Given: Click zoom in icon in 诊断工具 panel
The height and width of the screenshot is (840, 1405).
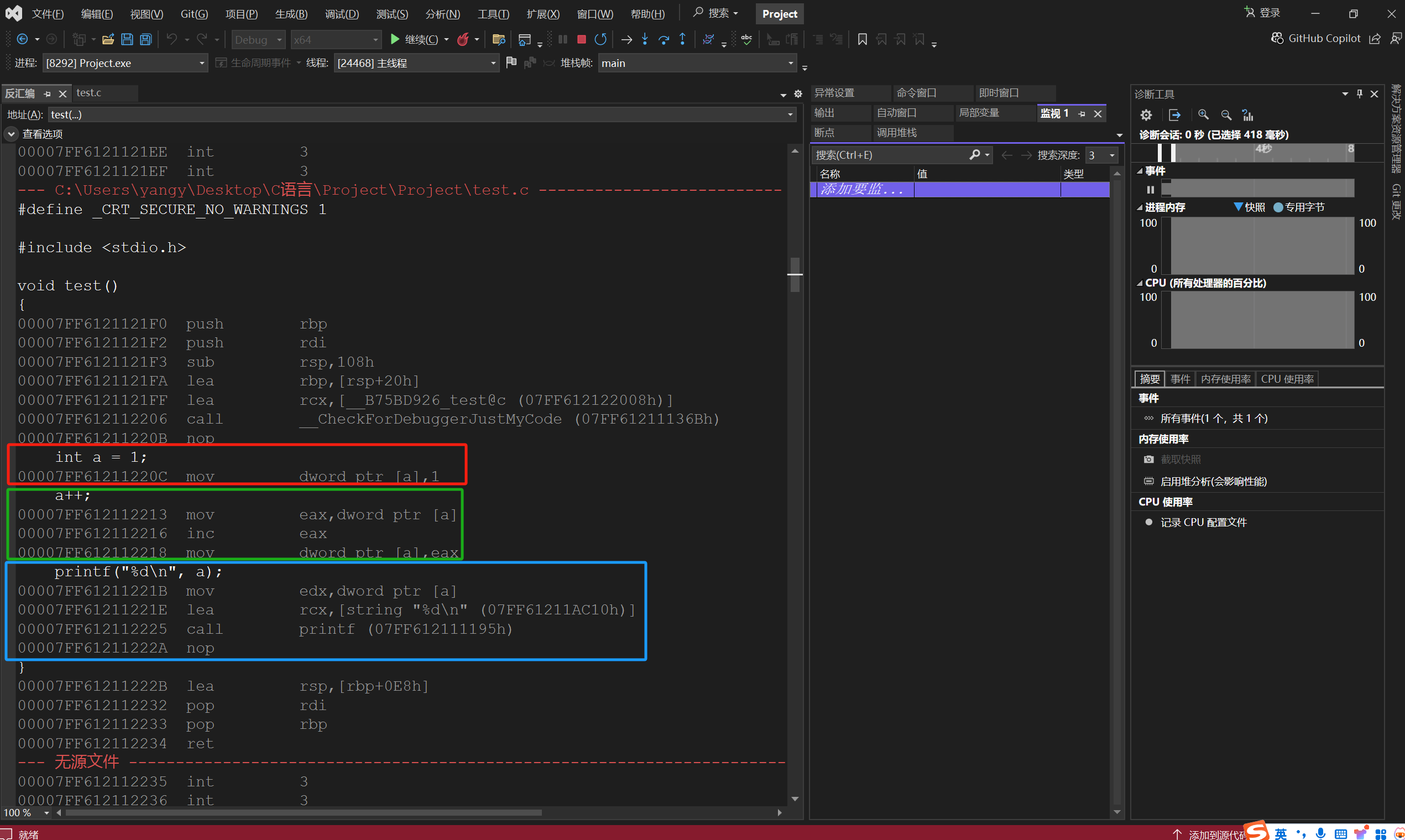Looking at the screenshot, I should pos(1204,115).
